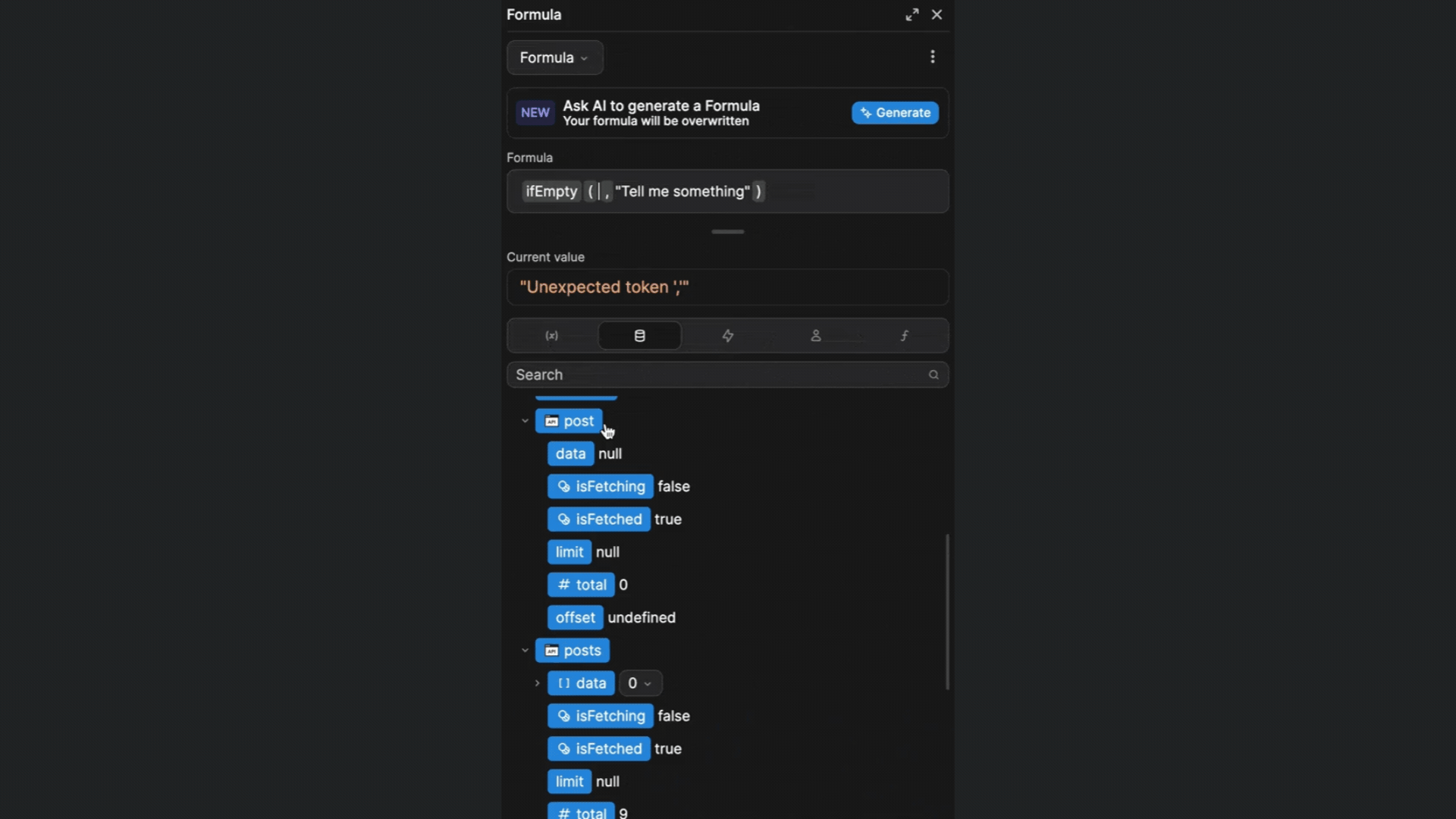Screen dimensions: 1456x819
Task: Open the three-dot options menu
Action: click(x=932, y=56)
